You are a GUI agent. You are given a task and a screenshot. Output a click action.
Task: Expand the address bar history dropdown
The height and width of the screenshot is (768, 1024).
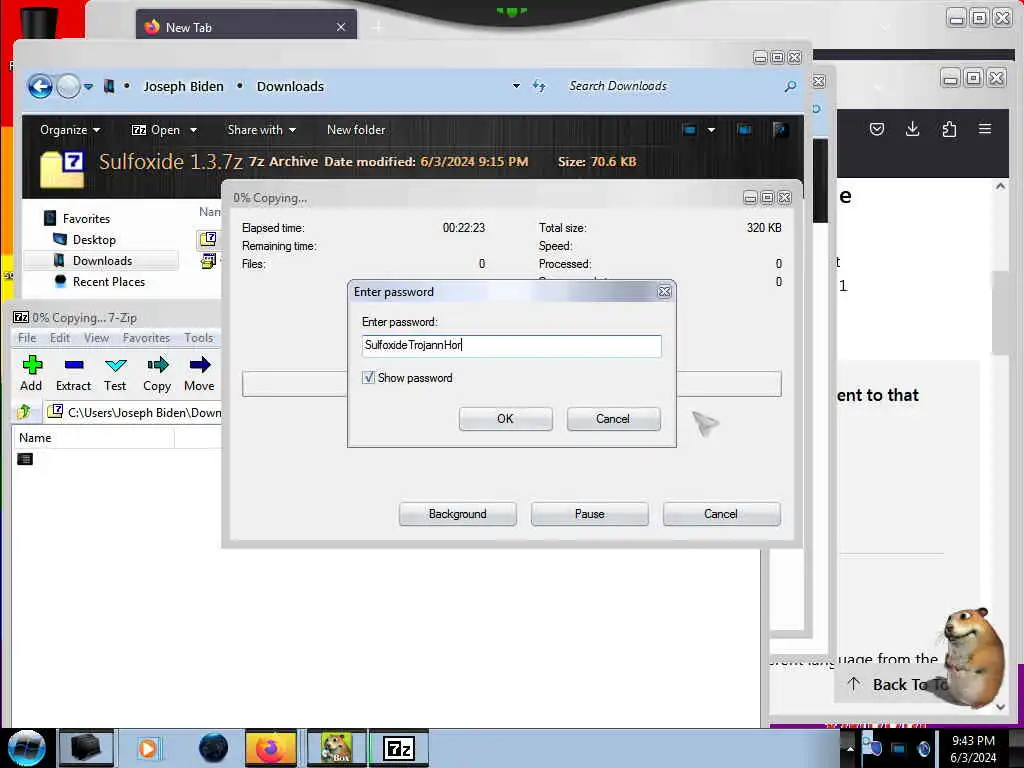click(516, 86)
